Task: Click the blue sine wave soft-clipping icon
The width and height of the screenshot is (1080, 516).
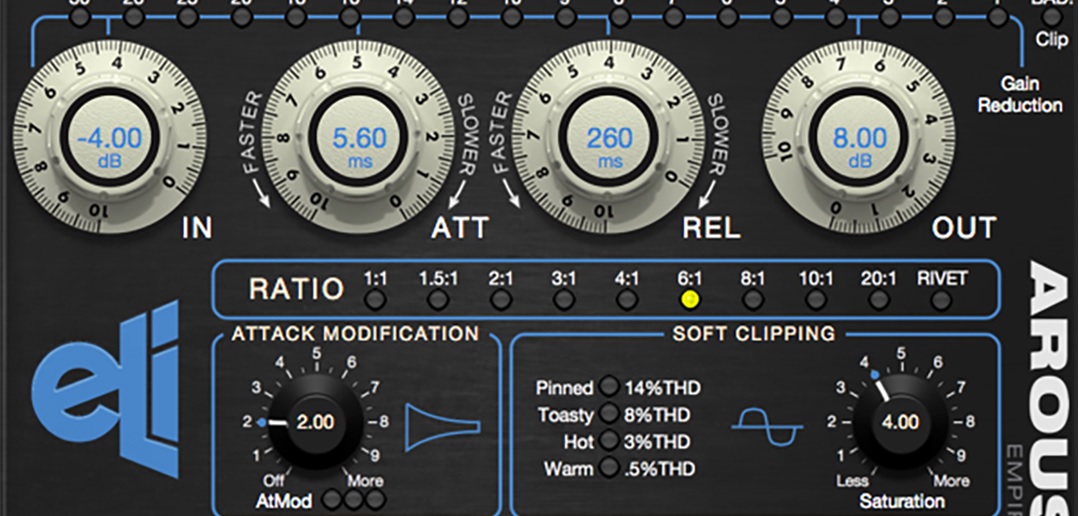Action: [767, 427]
